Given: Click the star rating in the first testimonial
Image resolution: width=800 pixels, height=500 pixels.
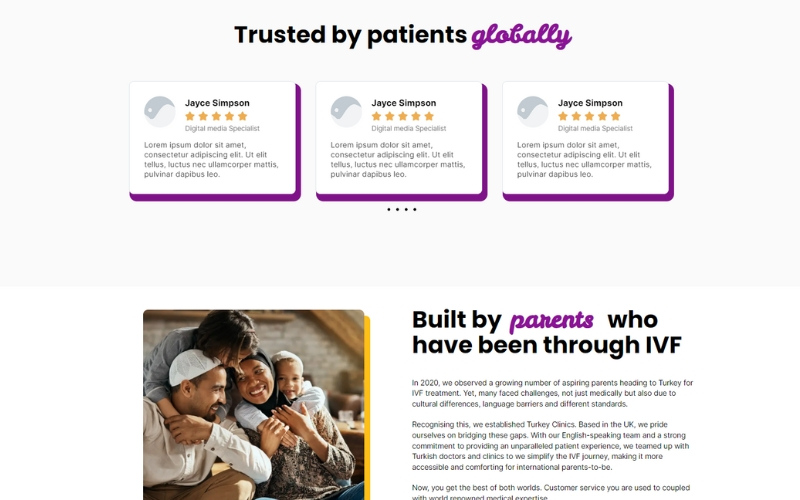Looking at the screenshot, I should (x=216, y=116).
